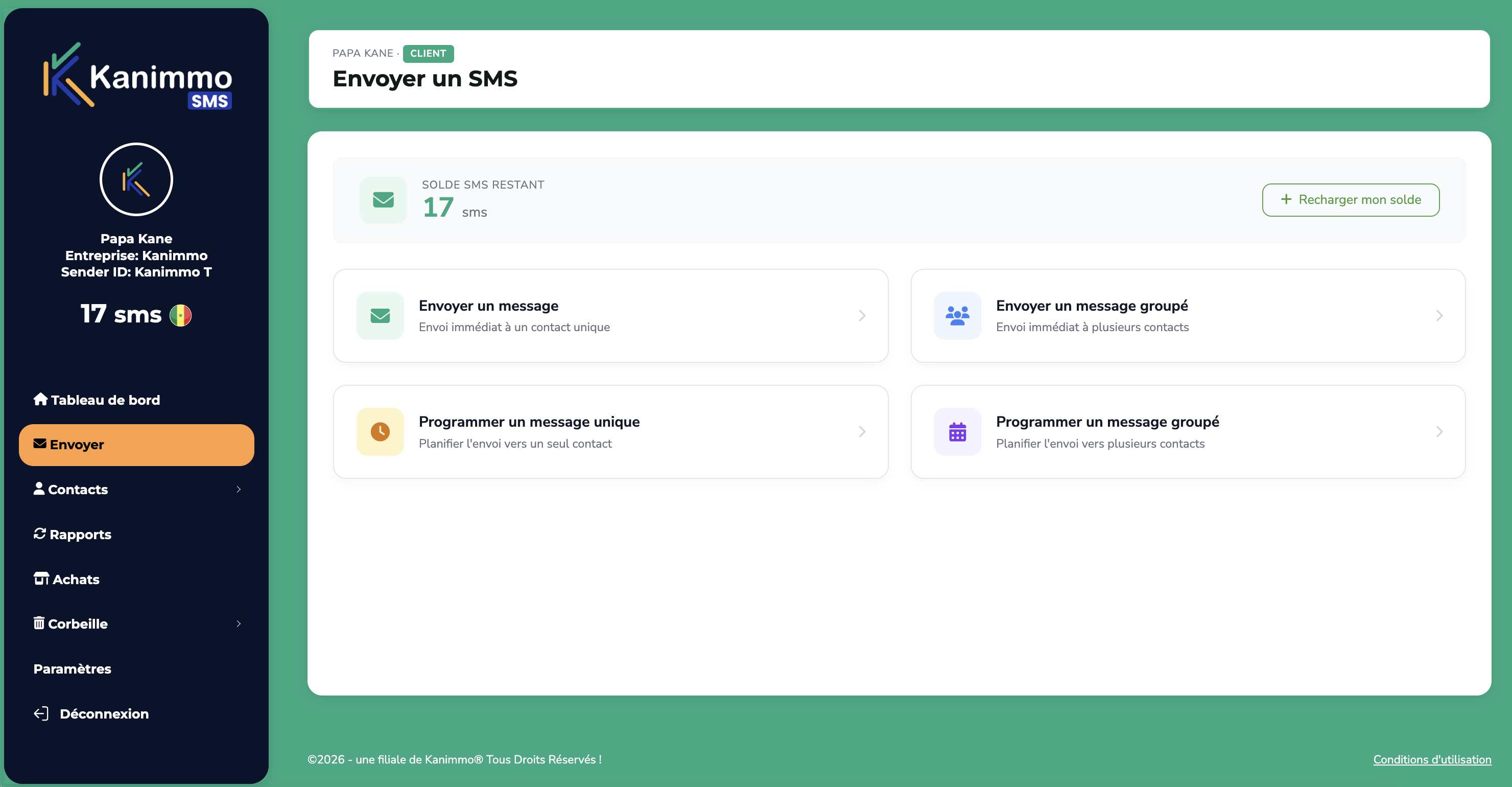Click the envelope icon in the Envoyer menu item
The width and height of the screenshot is (1512, 787).
40,444
